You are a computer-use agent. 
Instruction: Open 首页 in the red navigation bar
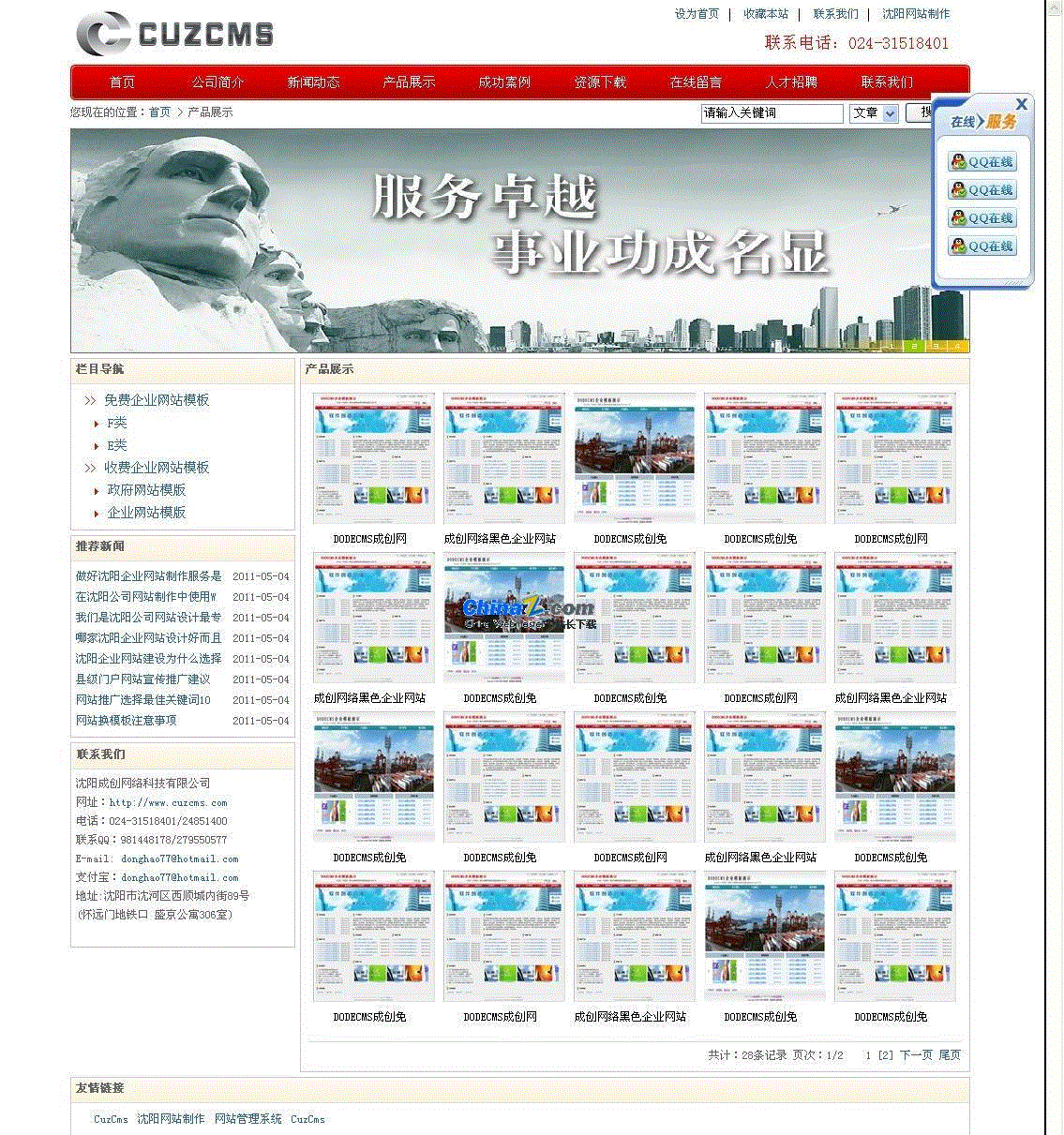click(122, 82)
